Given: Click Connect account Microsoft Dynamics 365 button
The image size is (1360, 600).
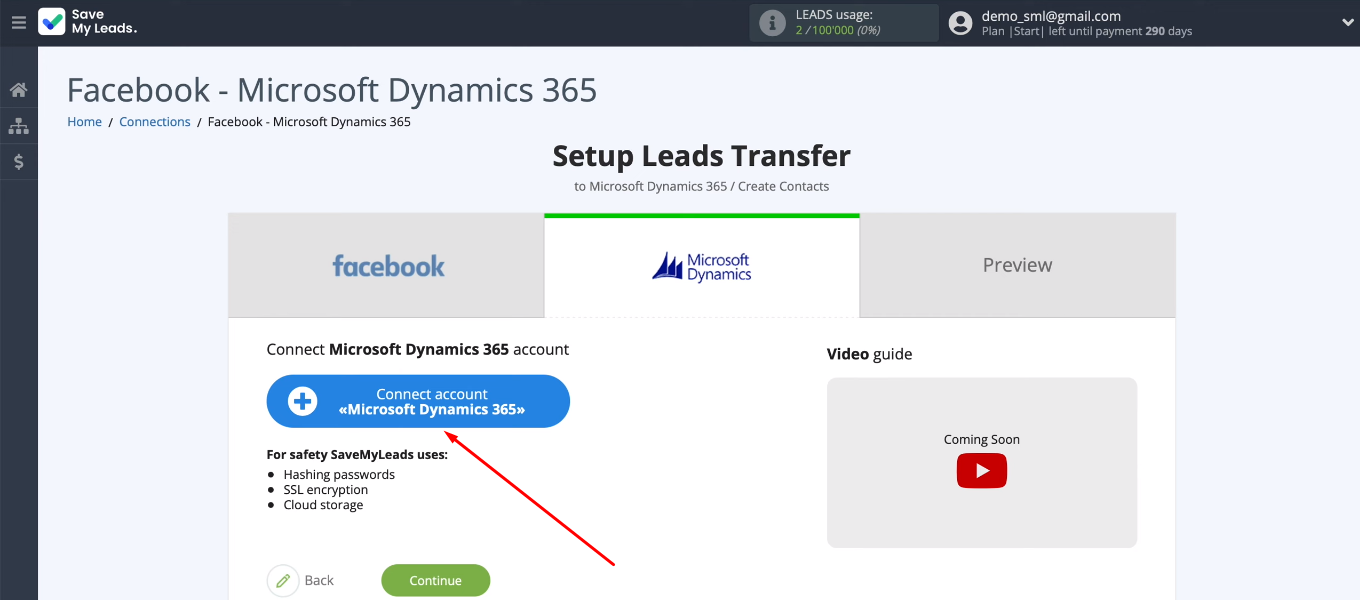Looking at the screenshot, I should click(x=430, y=401).
